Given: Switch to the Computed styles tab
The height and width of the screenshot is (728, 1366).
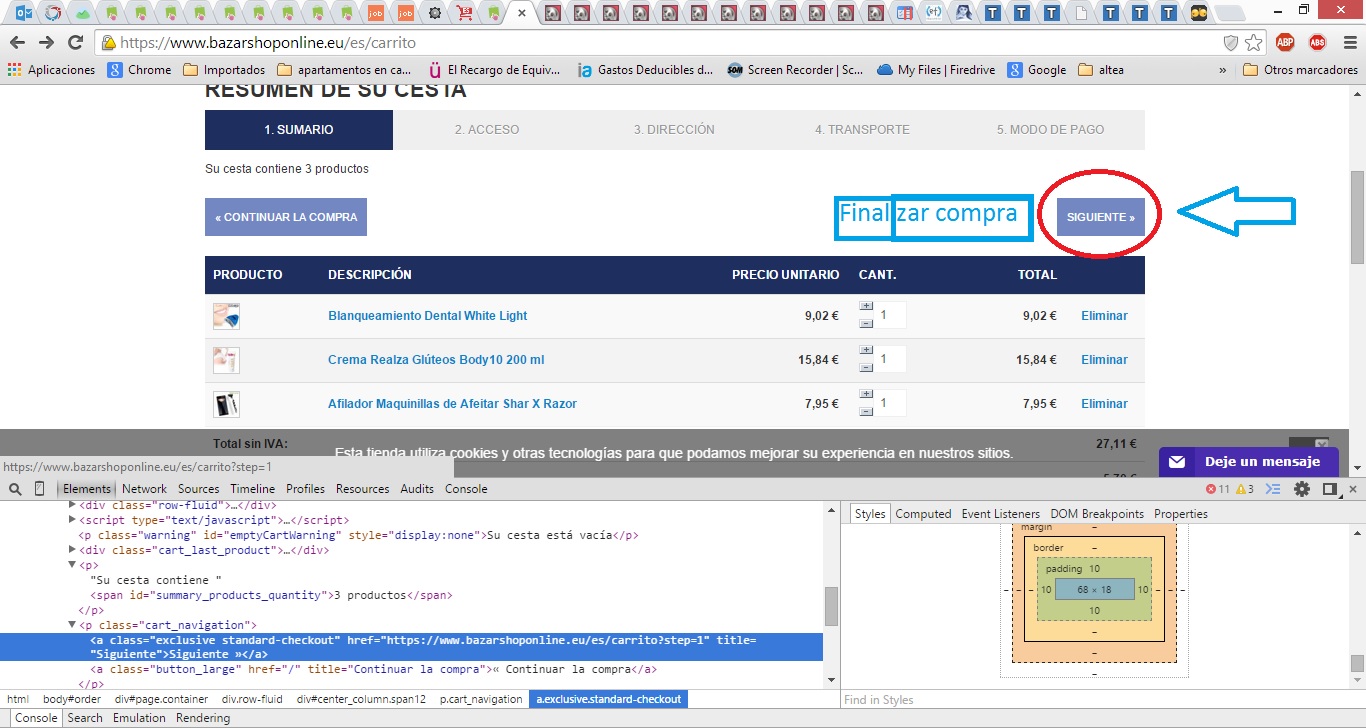Looking at the screenshot, I should 923,514.
